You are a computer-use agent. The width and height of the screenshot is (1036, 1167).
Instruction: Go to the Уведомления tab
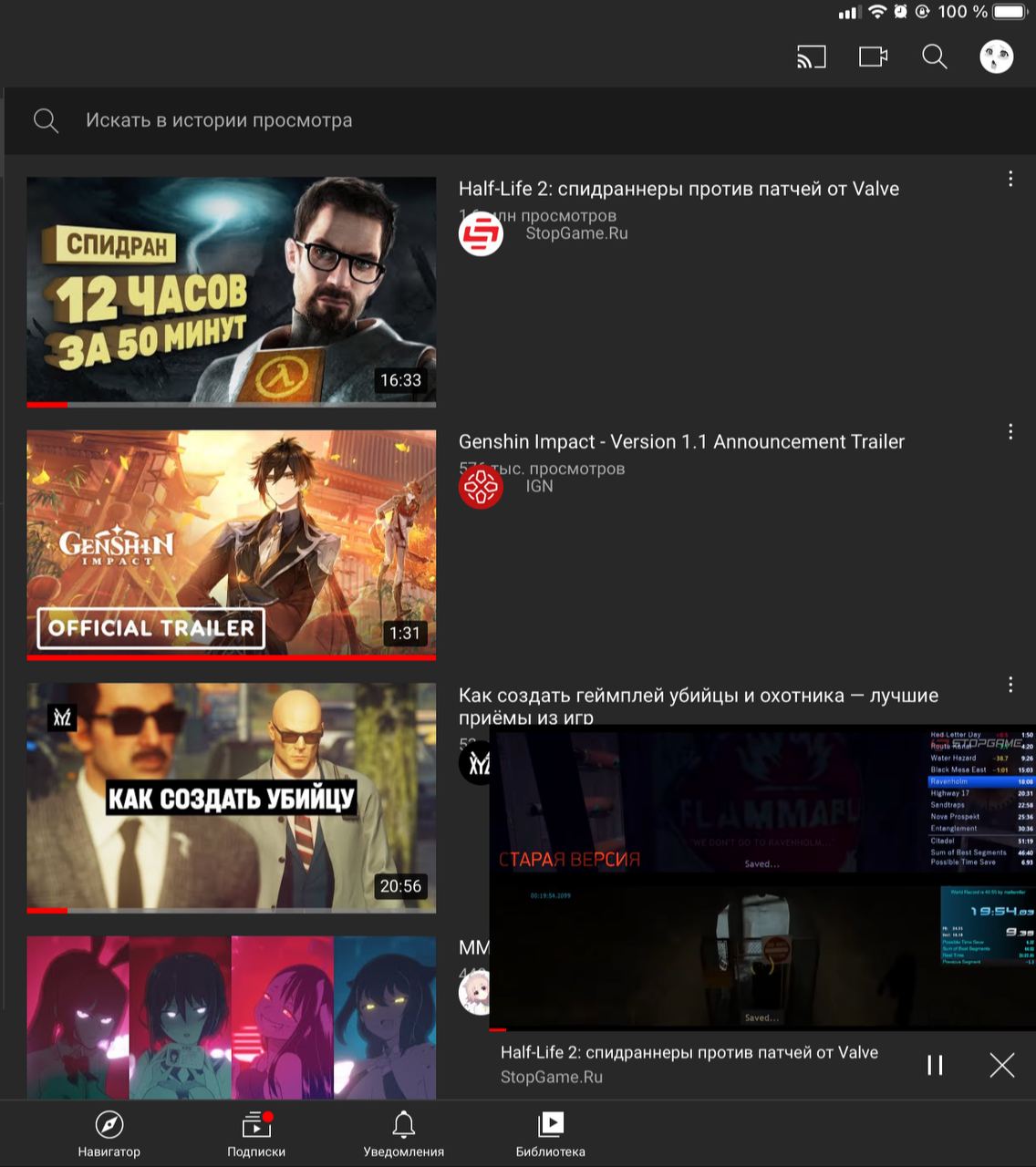(x=404, y=1134)
